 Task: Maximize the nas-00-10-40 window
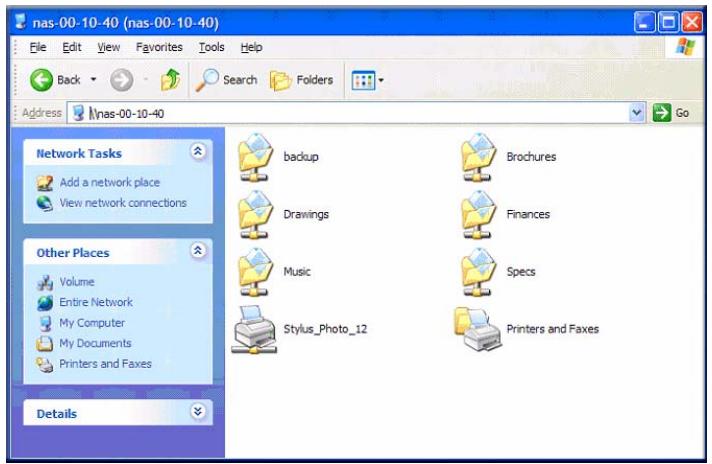(x=668, y=22)
